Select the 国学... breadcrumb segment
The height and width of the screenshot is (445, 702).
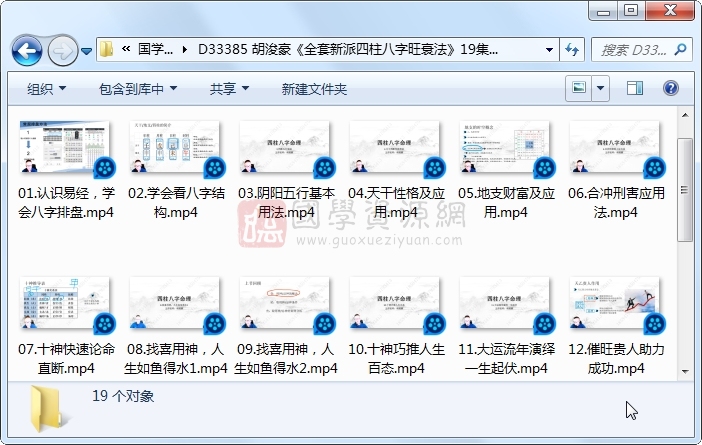click(x=155, y=49)
